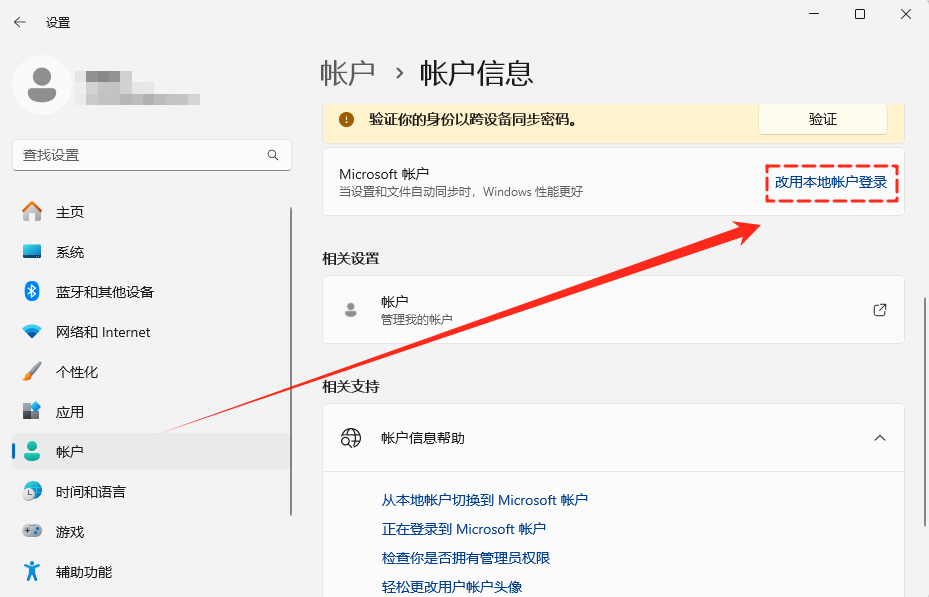The width and height of the screenshot is (929, 597).
Task: Collapse the 帐户信息帮助 section
Action: click(880, 438)
